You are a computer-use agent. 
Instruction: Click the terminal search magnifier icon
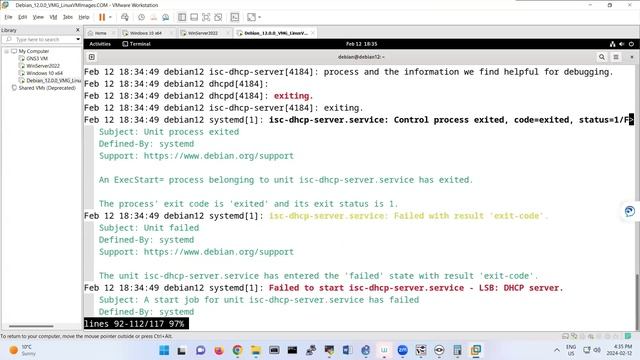[x=602, y=57]
